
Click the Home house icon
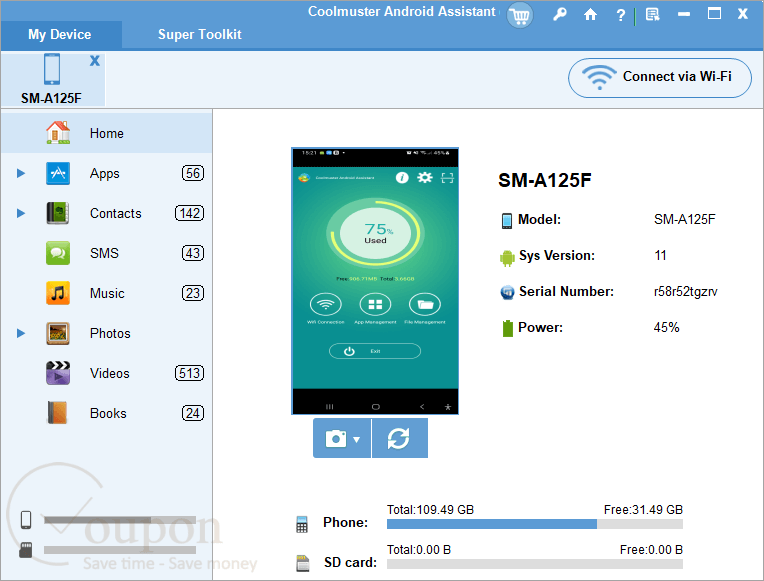[x=58, y=133]
